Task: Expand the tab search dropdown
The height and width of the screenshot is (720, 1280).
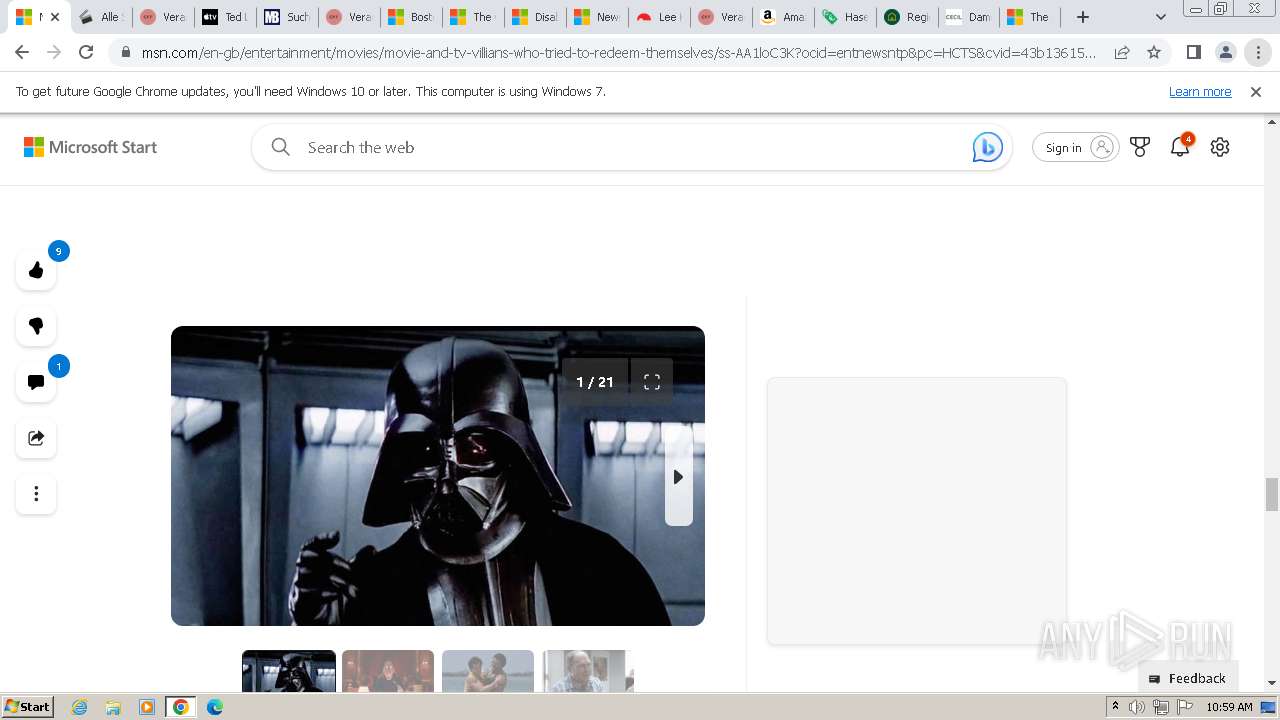Action: [1160, 17]
